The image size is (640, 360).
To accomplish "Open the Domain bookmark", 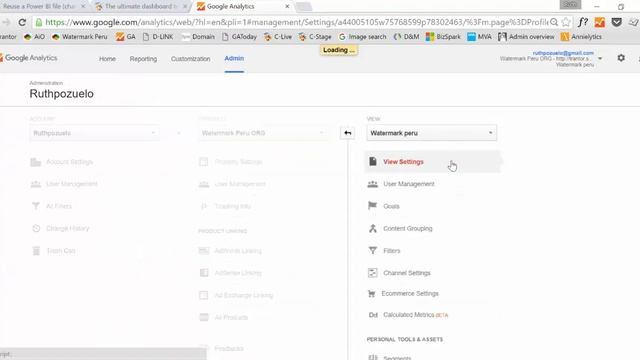I will (x=198, y=37).
